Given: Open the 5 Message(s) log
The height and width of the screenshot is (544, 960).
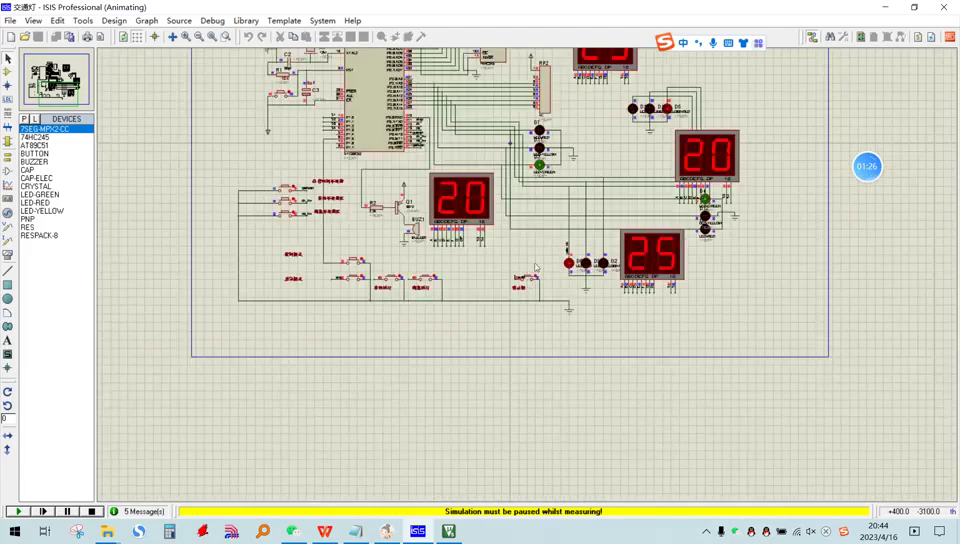Looking at the screenshot, I should tap(143, 511).
